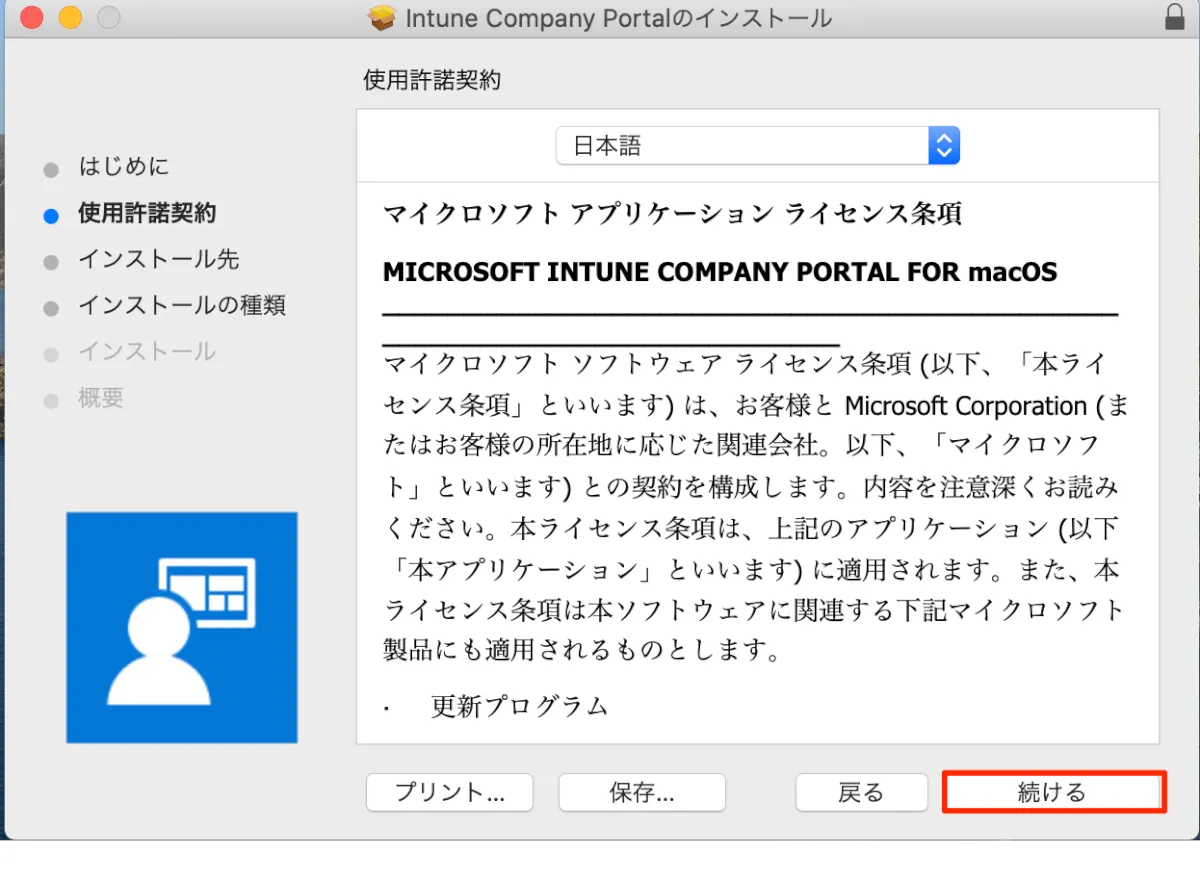1200x880 pixels.
Task: Click the blue bullet beside 使用許諾契約
Action: [51, 216]
